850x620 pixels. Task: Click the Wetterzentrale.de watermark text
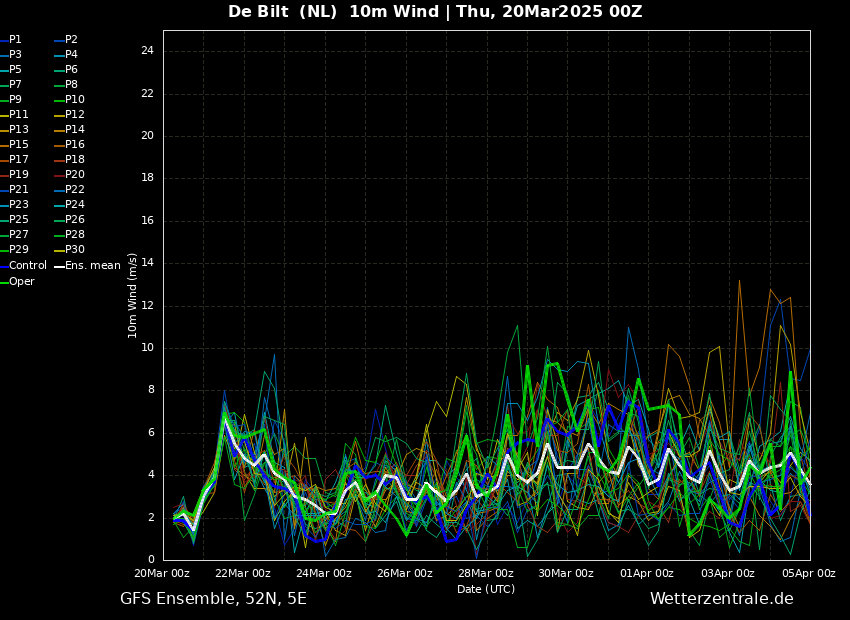pos(722,599)
